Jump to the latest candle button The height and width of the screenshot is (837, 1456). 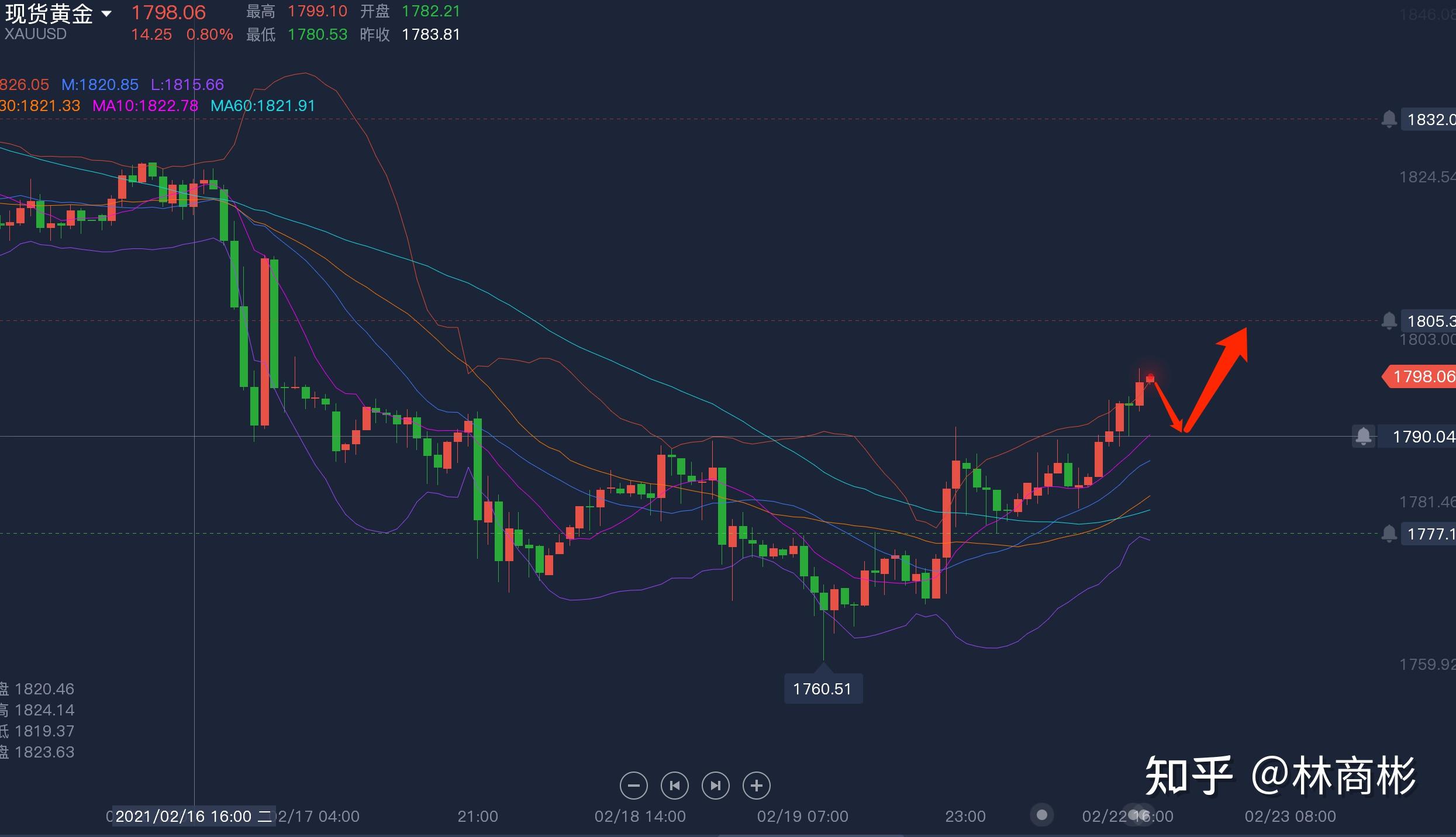(x=715, y=786)
